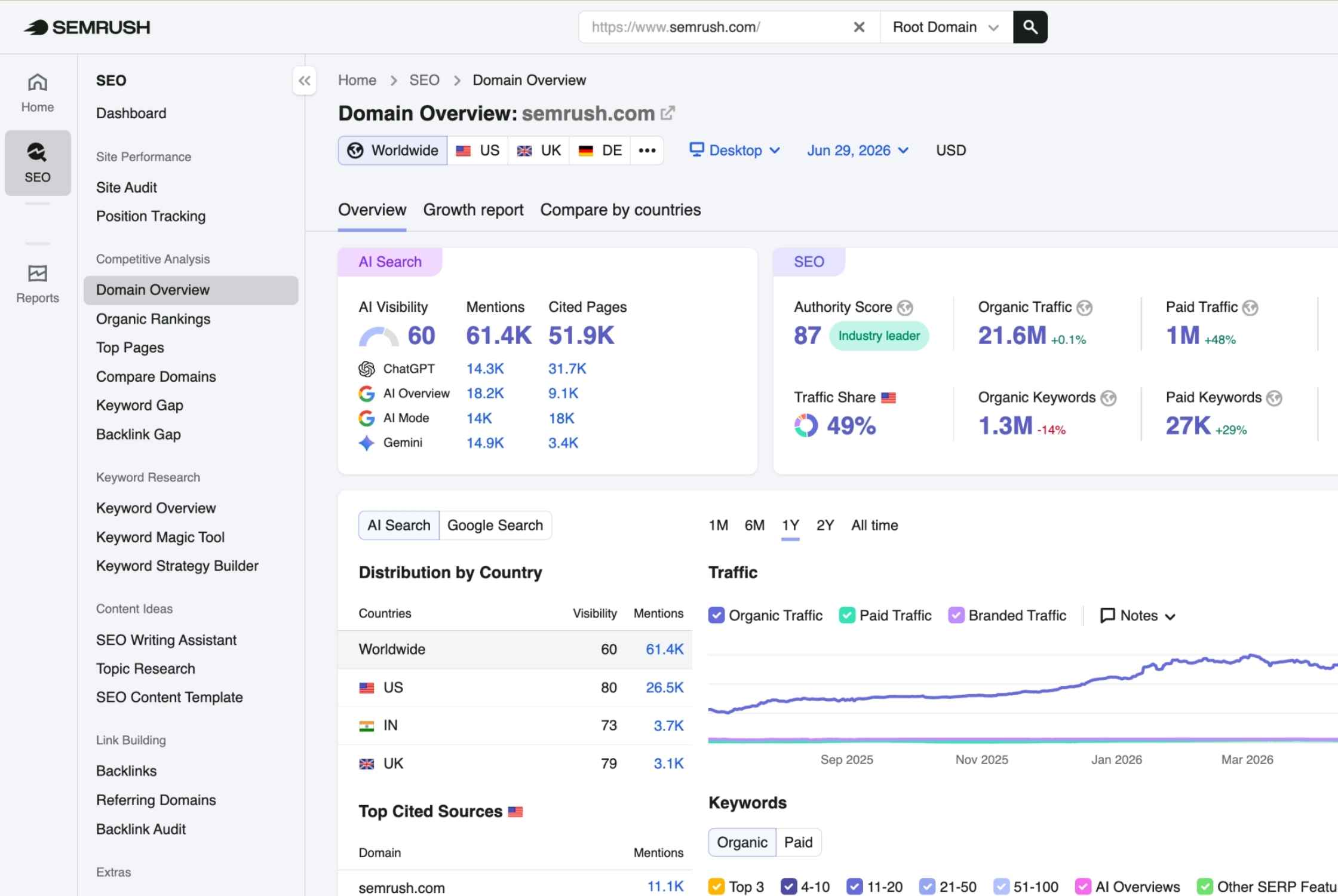Open Keyword Magic Tool in sidebar
This screenshot has height=896, width=1338.
(x=160, y=538)
